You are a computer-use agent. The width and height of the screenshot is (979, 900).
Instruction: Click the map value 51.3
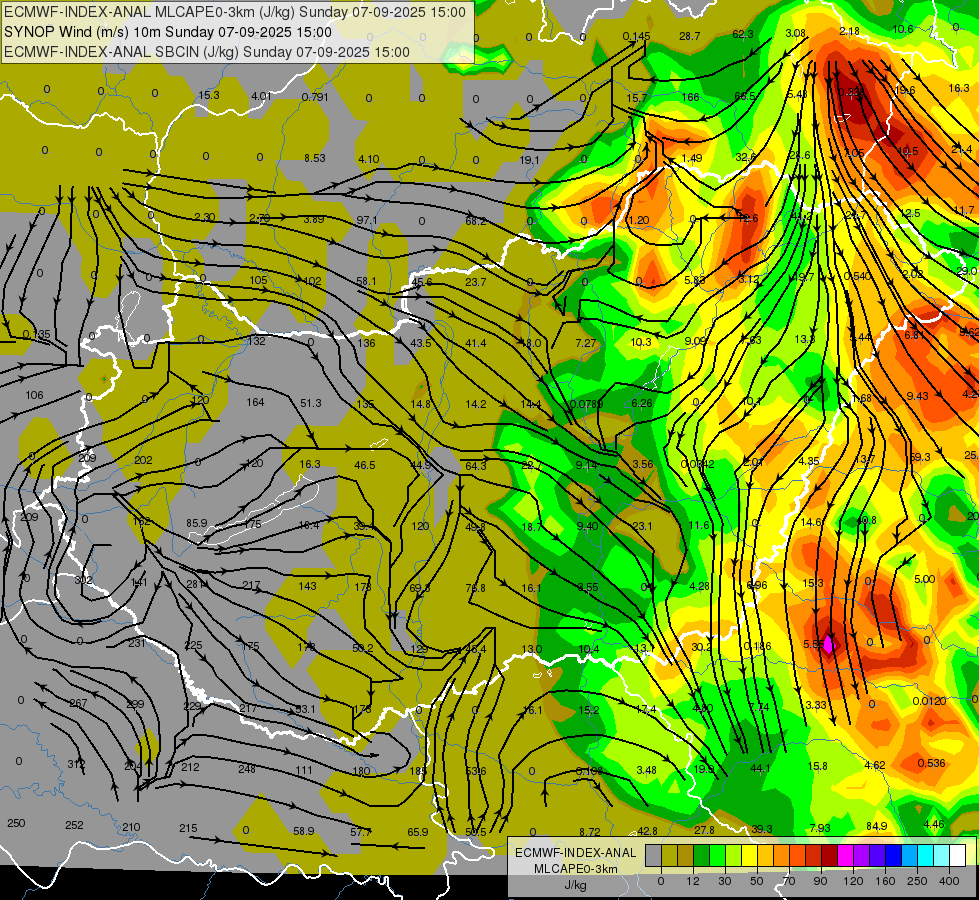[311, 403]
